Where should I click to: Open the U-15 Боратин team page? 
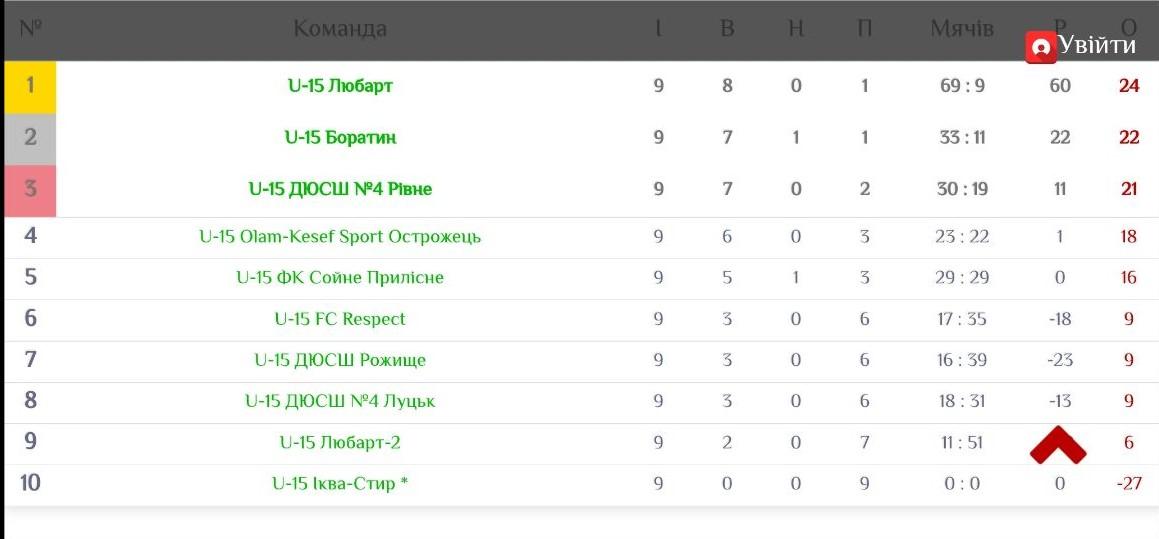pyautogui.click(x=340, y=137)
